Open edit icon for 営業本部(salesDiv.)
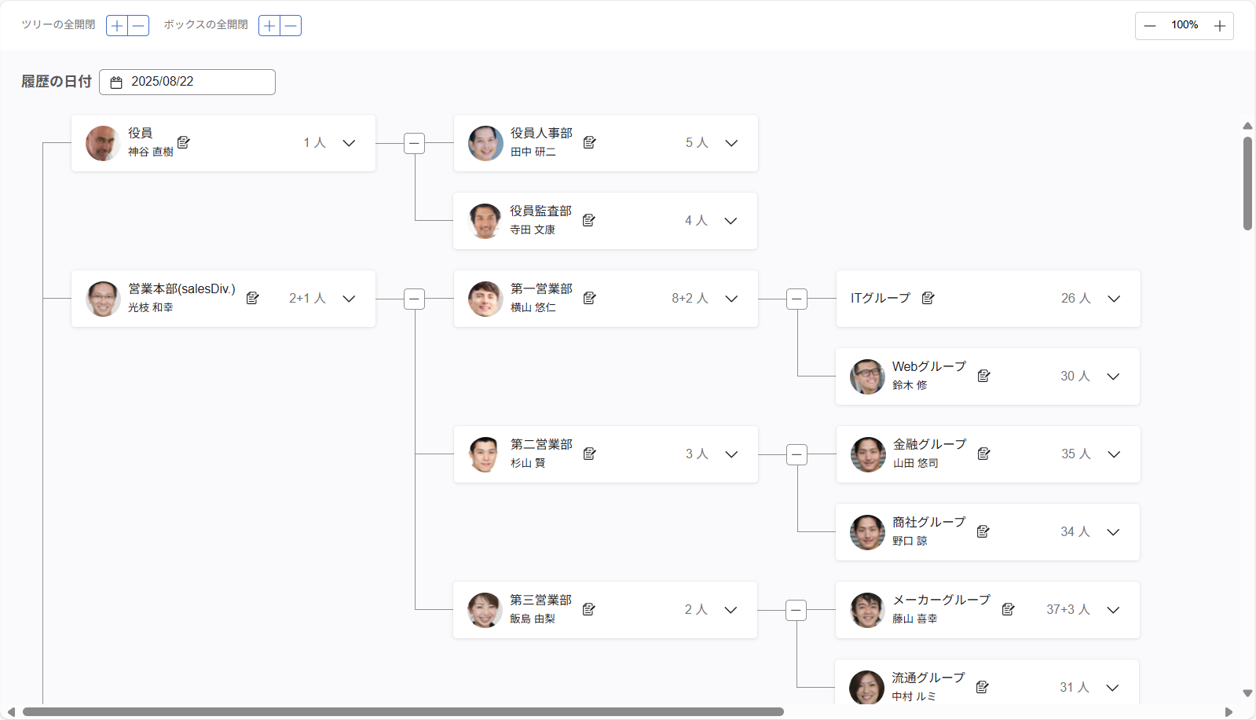 (x=253, y=298)
